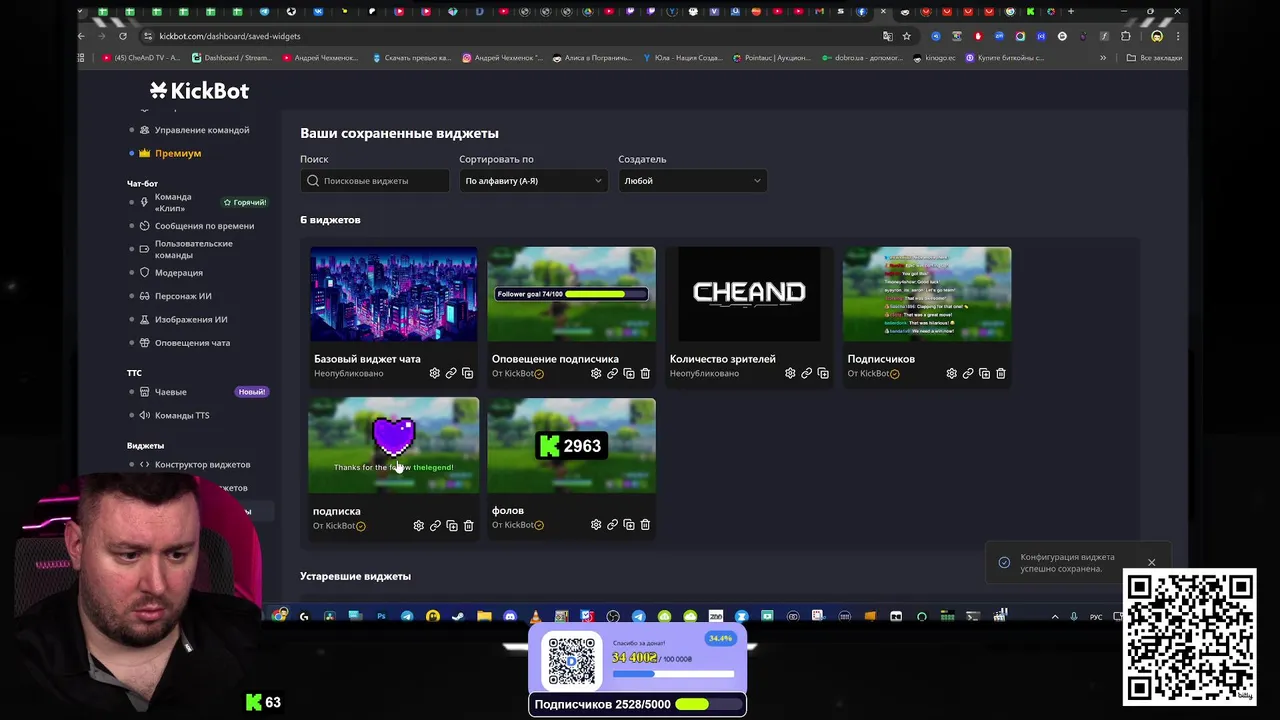Delete the подписка widget

point(468,525)
